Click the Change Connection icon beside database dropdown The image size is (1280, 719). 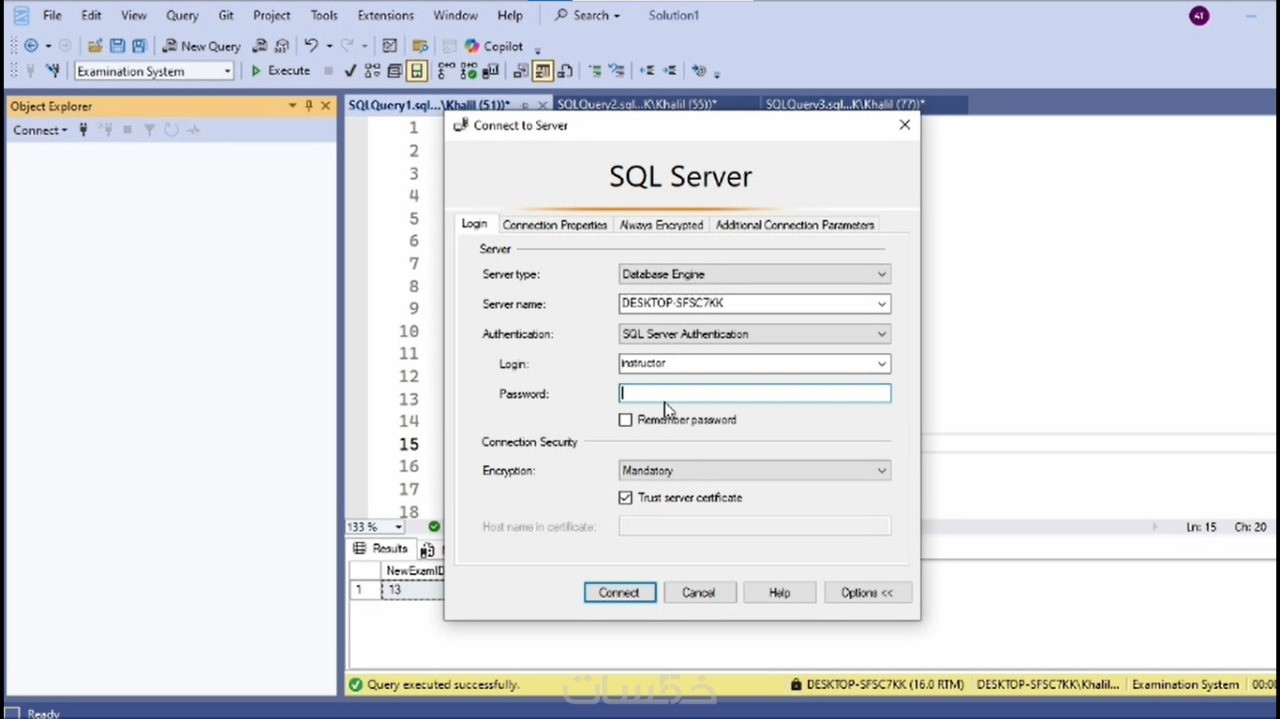[52, 71]
